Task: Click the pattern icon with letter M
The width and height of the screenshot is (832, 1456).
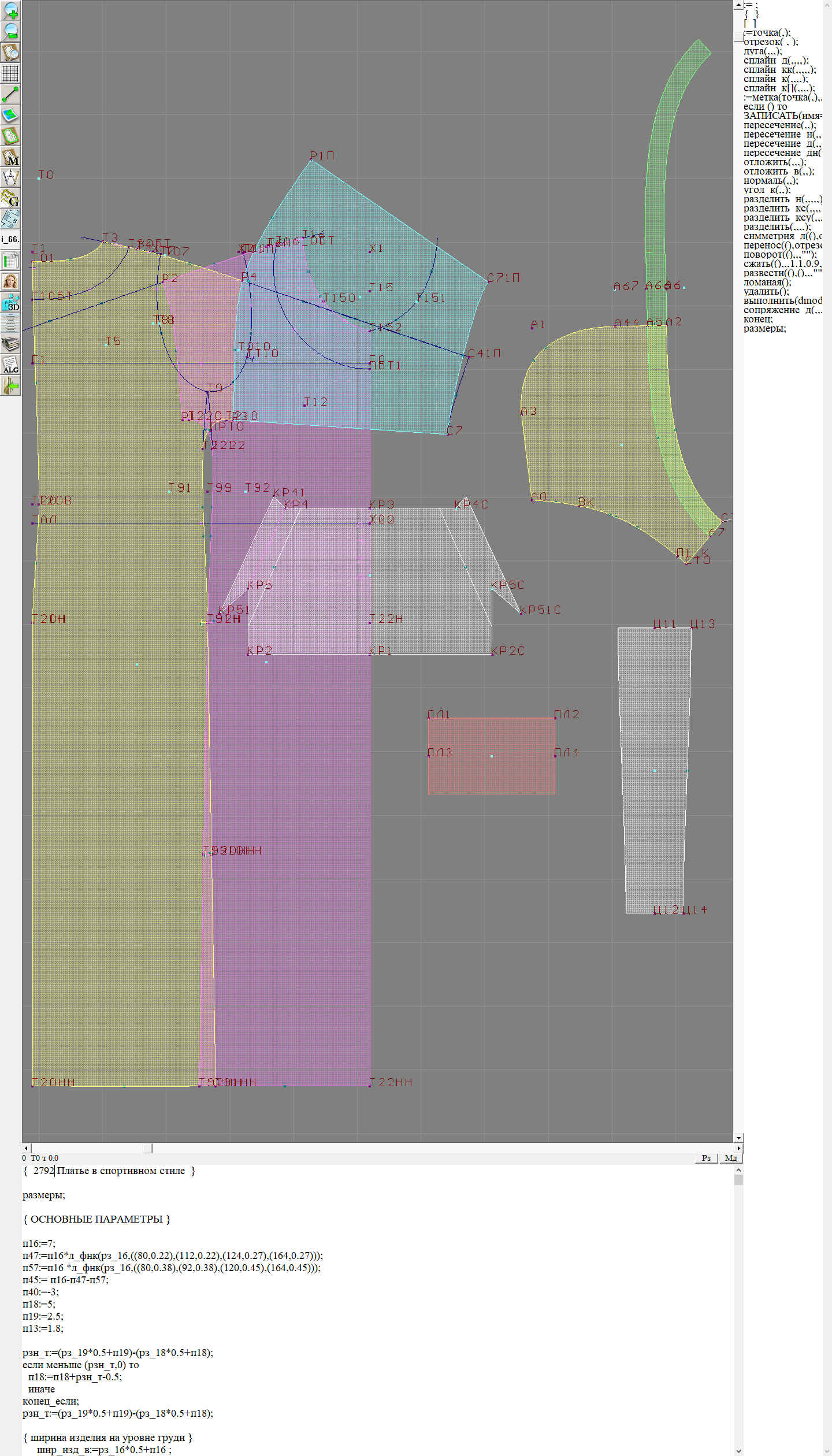Action: tap(10, 157)
